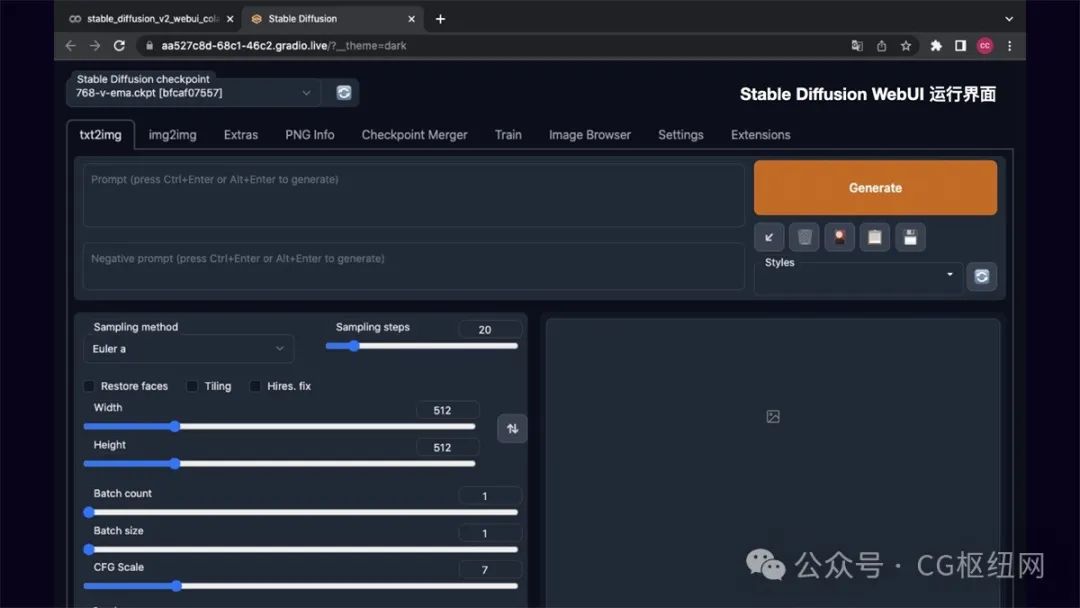Go back in browser history

[70, 45]
